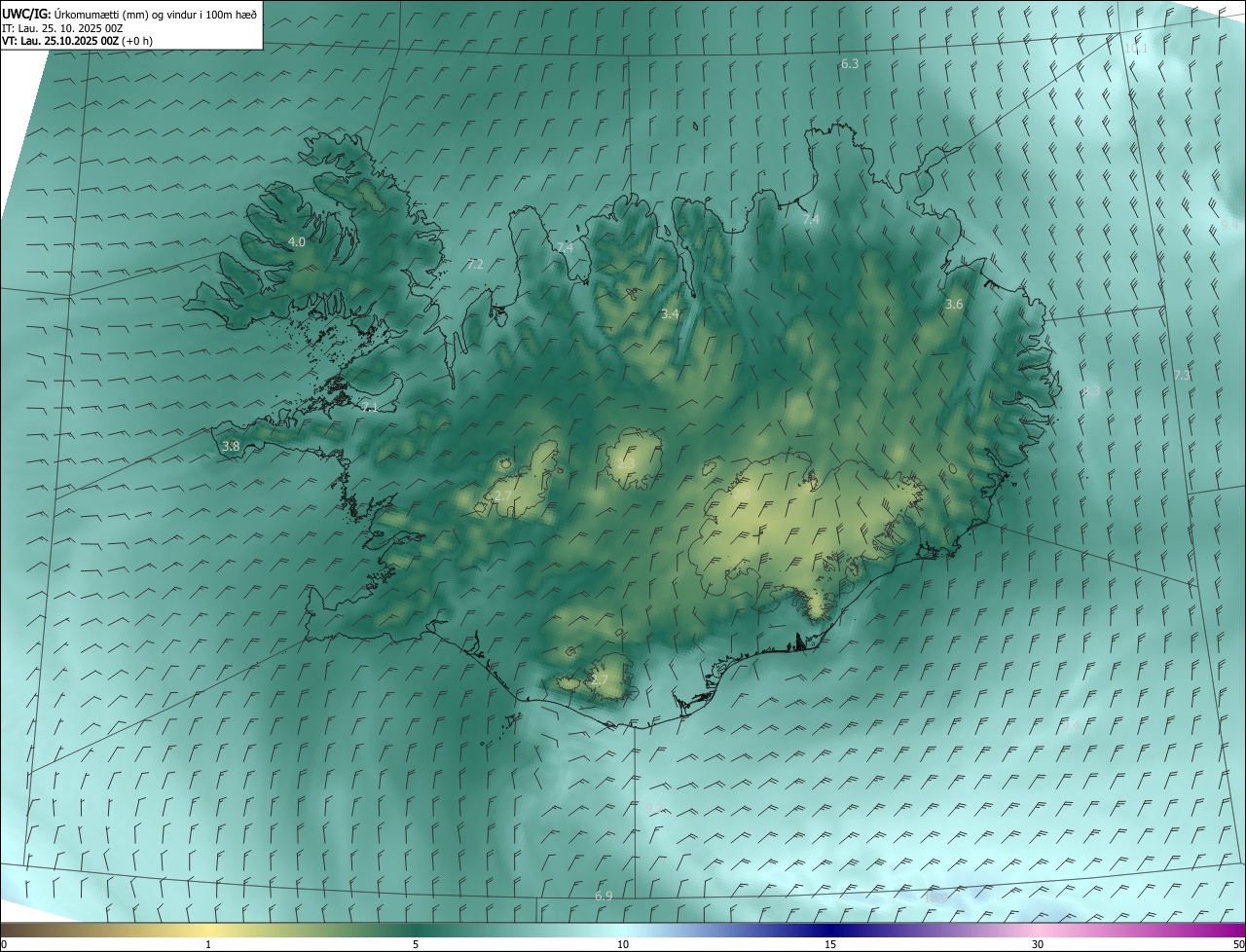This screenshot has width=1246, height=952.
Task: Click the color scale tick label 15
Action: click(x=830, y=944)
